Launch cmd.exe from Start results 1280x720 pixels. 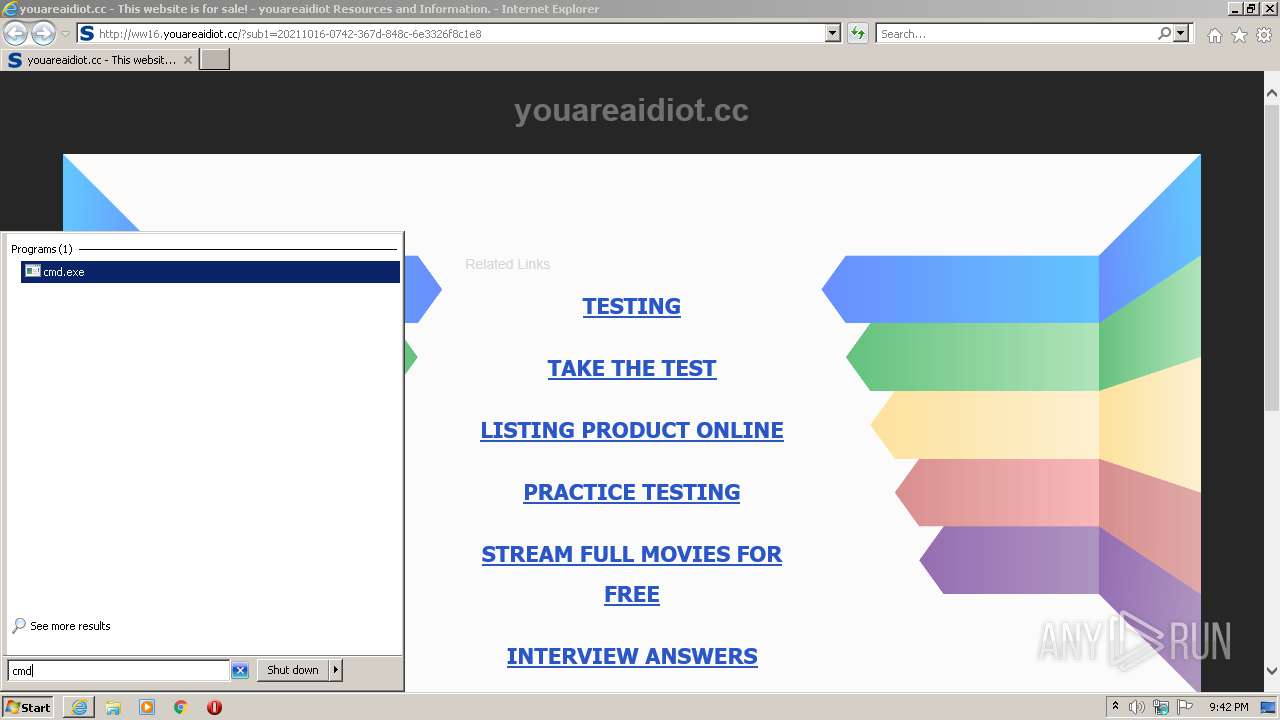coord(210,272)
